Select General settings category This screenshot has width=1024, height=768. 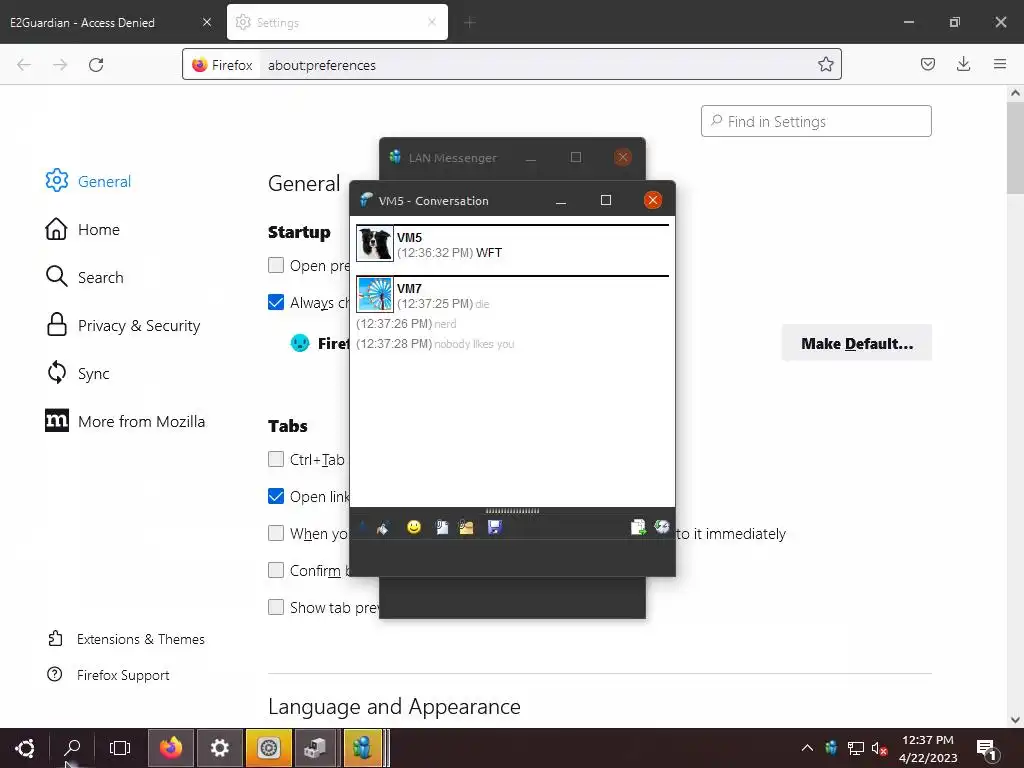pyautogui.click(x=88, y=181)
